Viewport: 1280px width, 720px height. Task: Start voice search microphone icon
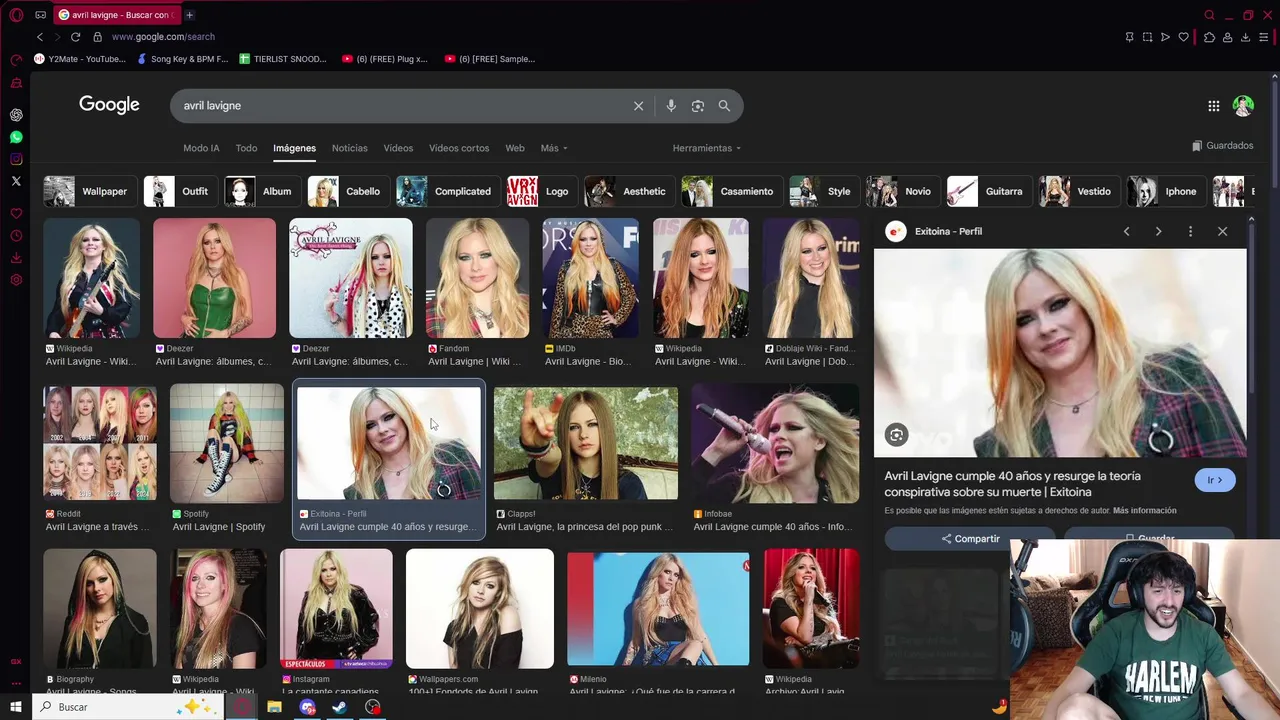coord(671,106)
